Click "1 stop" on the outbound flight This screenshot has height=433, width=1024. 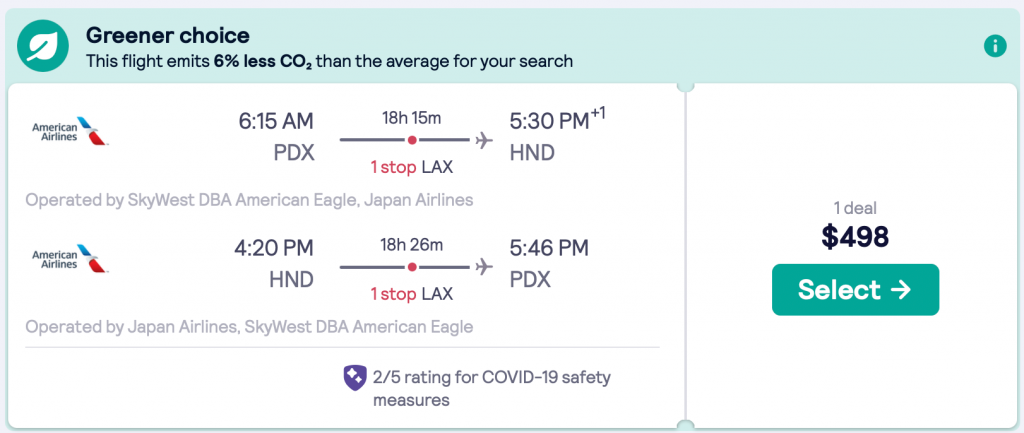click(x=392, y=167)
